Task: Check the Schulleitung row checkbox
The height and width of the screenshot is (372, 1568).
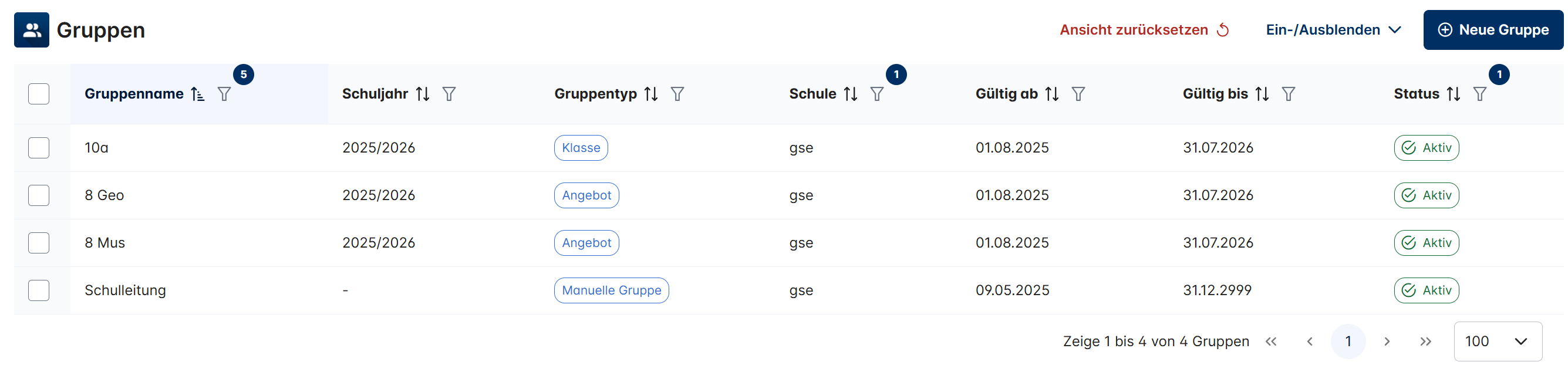Action: pos(38,290)
